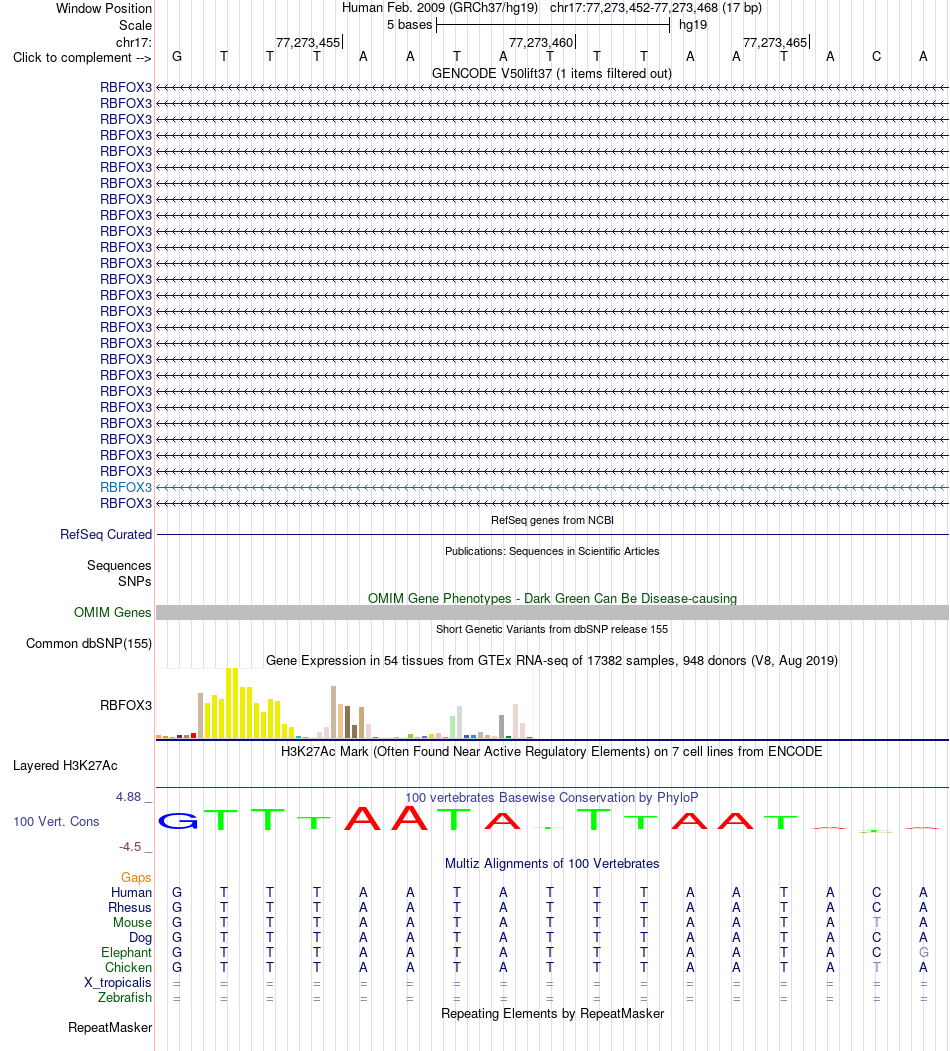The height and width of the screenshot is (1051, 950).
Task: Click the gray G in the Elephant row
Action: tap(923, 952)
